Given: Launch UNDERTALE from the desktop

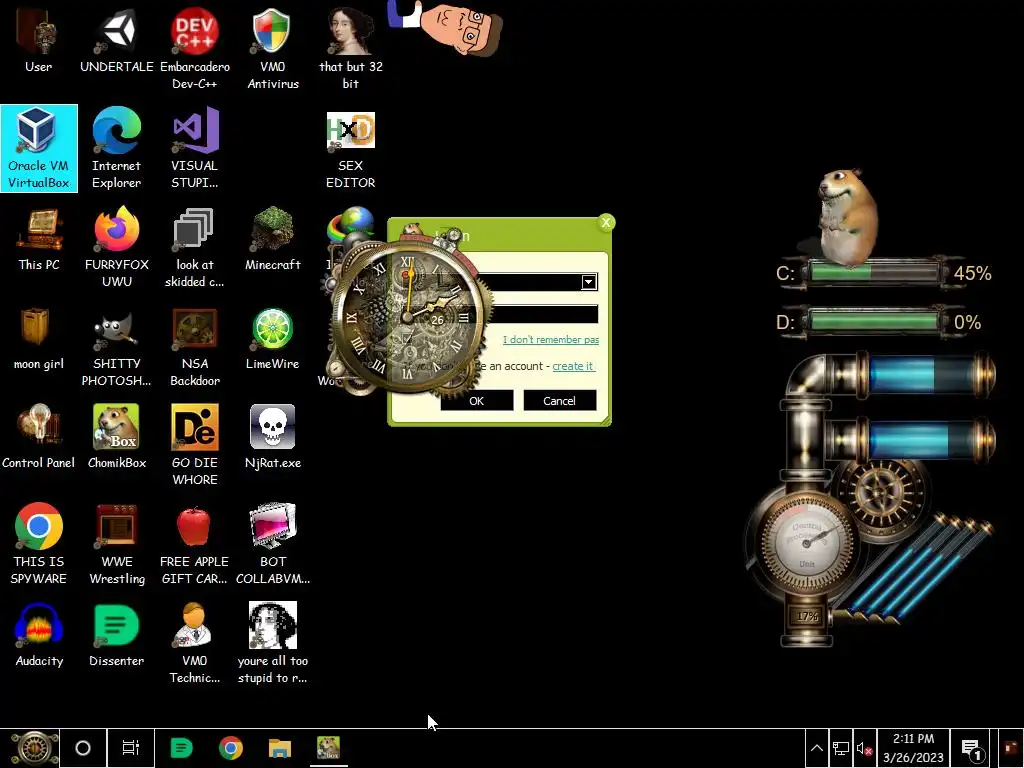Looking at the screenshot, I should coord(117,40).
